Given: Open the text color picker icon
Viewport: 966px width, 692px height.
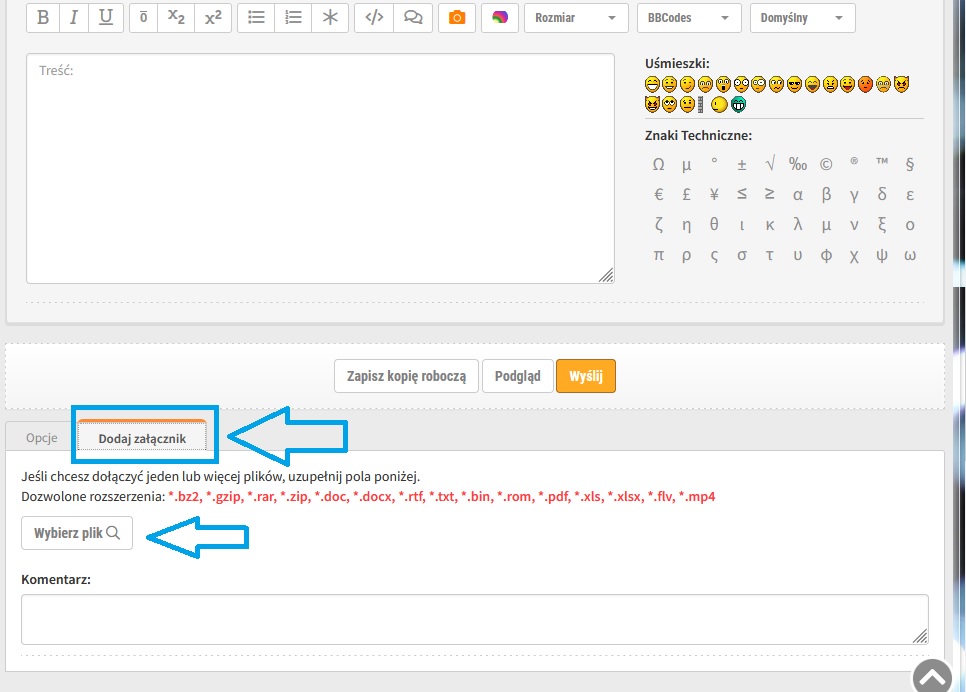Looking at the screenshot, I should point(500,18).
